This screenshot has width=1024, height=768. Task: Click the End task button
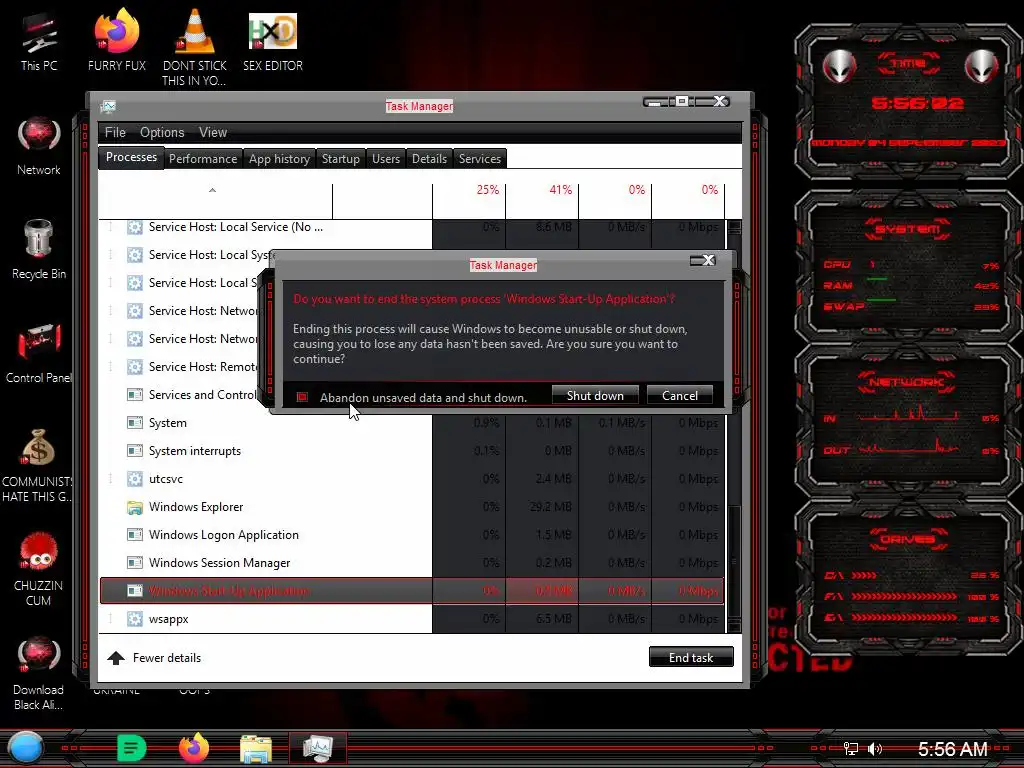691,657
